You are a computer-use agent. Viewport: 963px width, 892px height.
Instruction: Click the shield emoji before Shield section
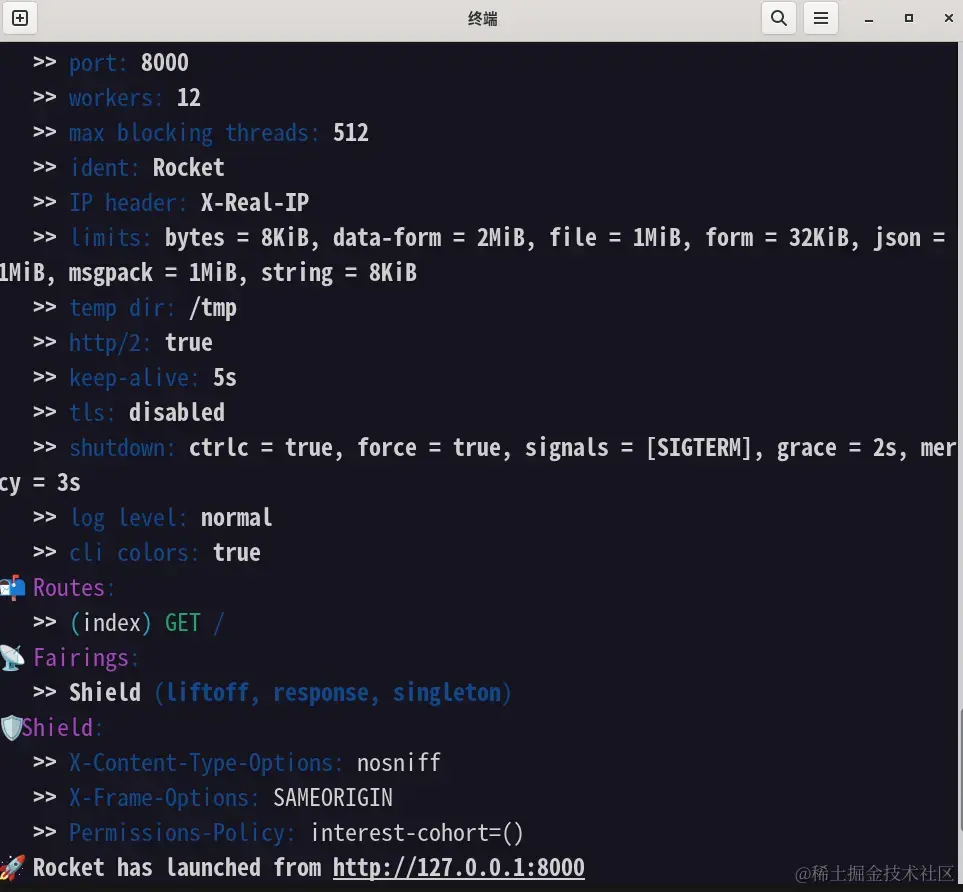[10, 727]
